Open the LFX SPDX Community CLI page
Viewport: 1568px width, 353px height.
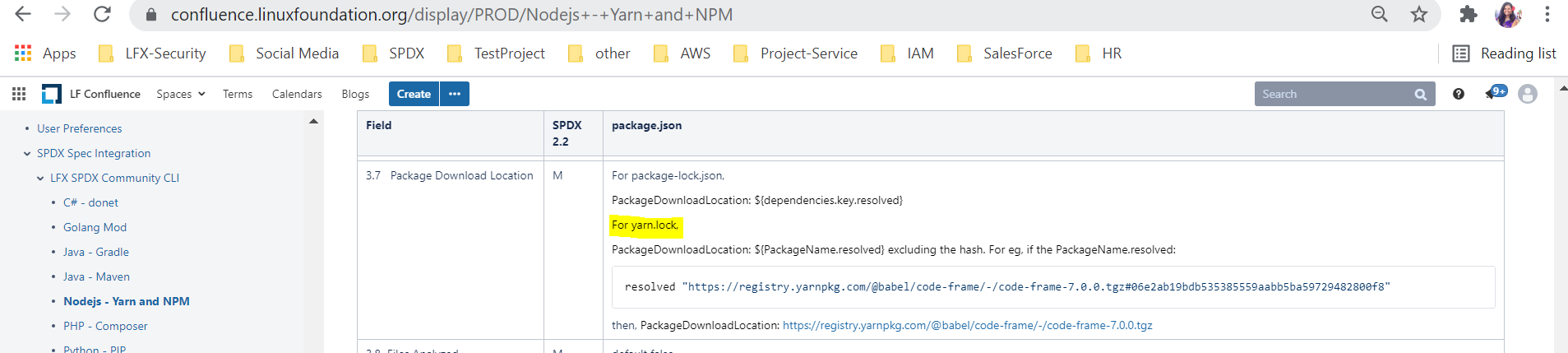click(114, 178)
